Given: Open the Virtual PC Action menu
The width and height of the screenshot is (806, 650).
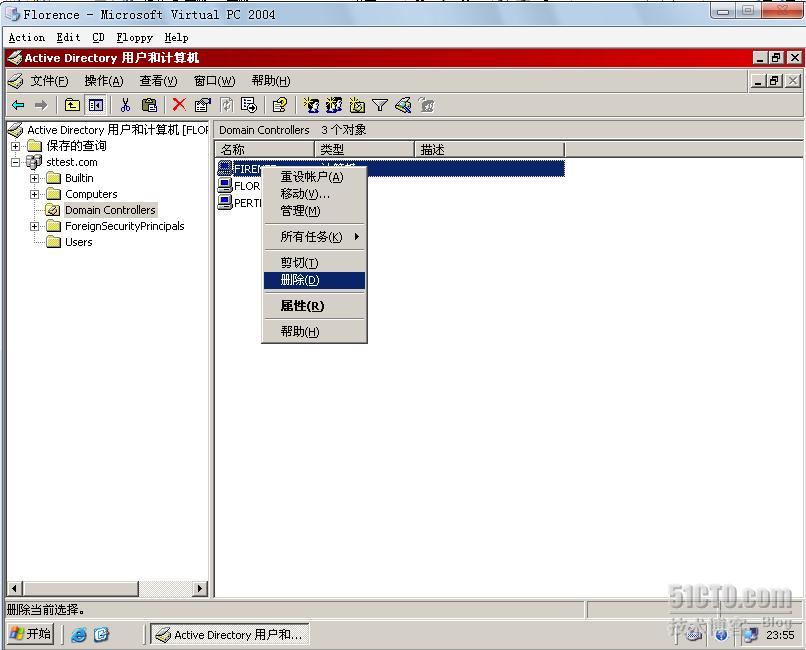Looking at the screenshot, I should [27, 38].
